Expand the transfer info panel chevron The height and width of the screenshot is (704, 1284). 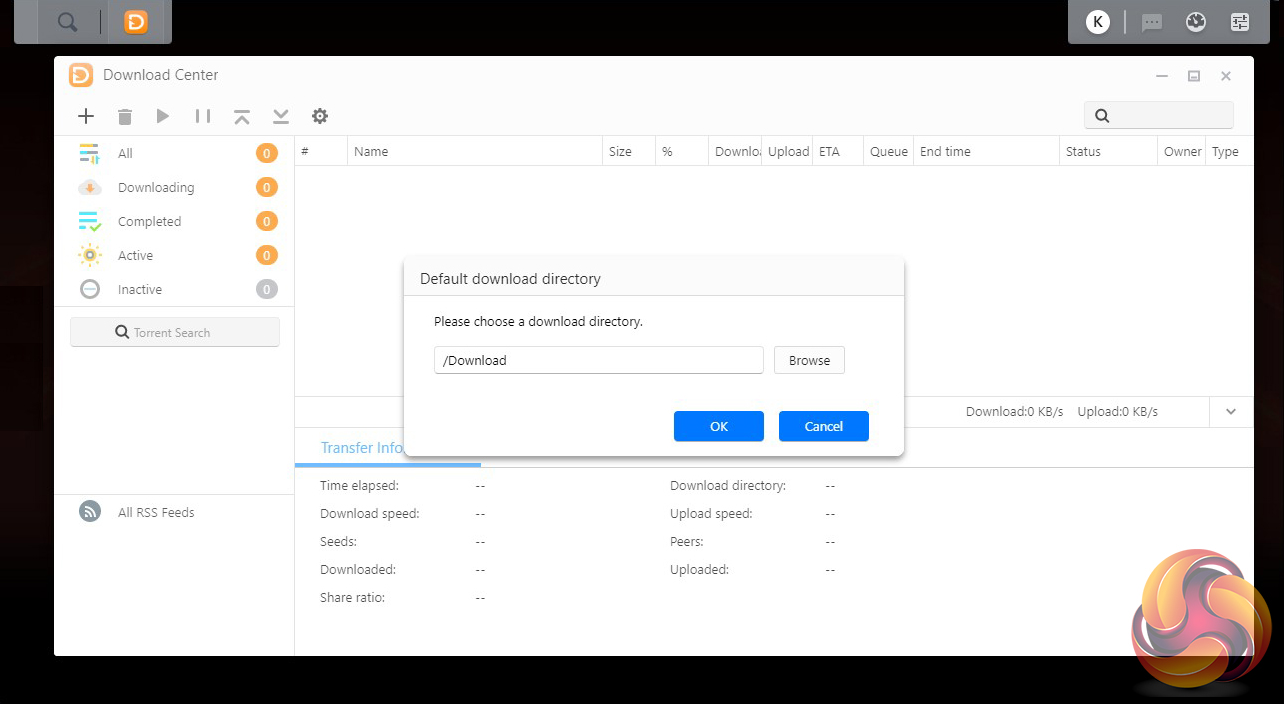coord(1231,412)
